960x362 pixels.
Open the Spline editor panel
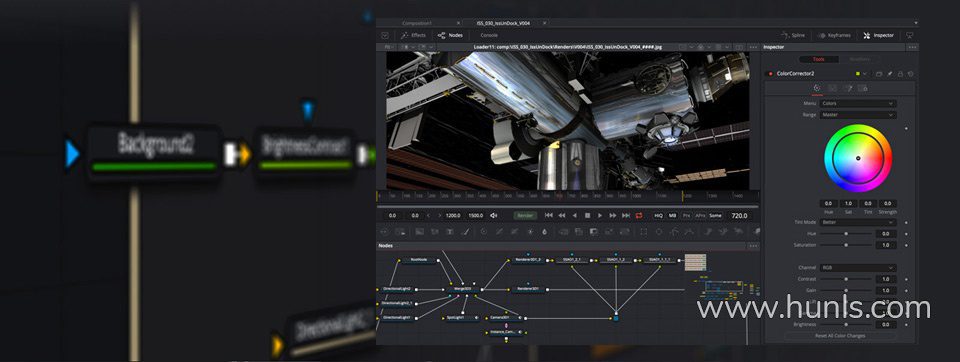click(793, 36)
